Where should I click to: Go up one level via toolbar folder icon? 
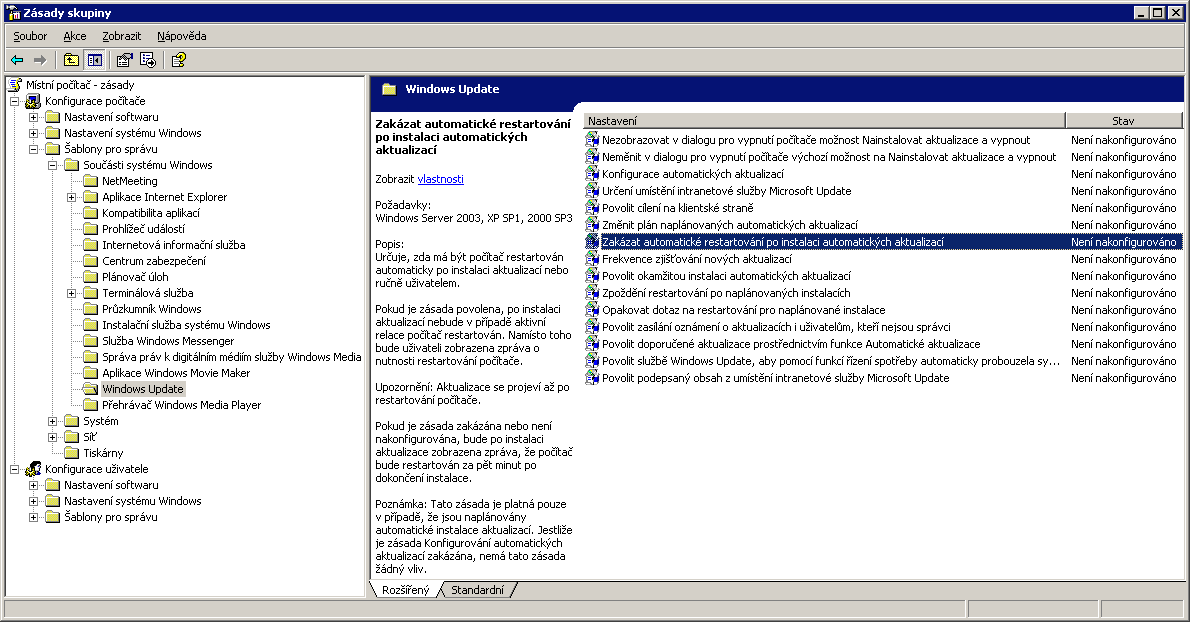click(x=71, y=60)
